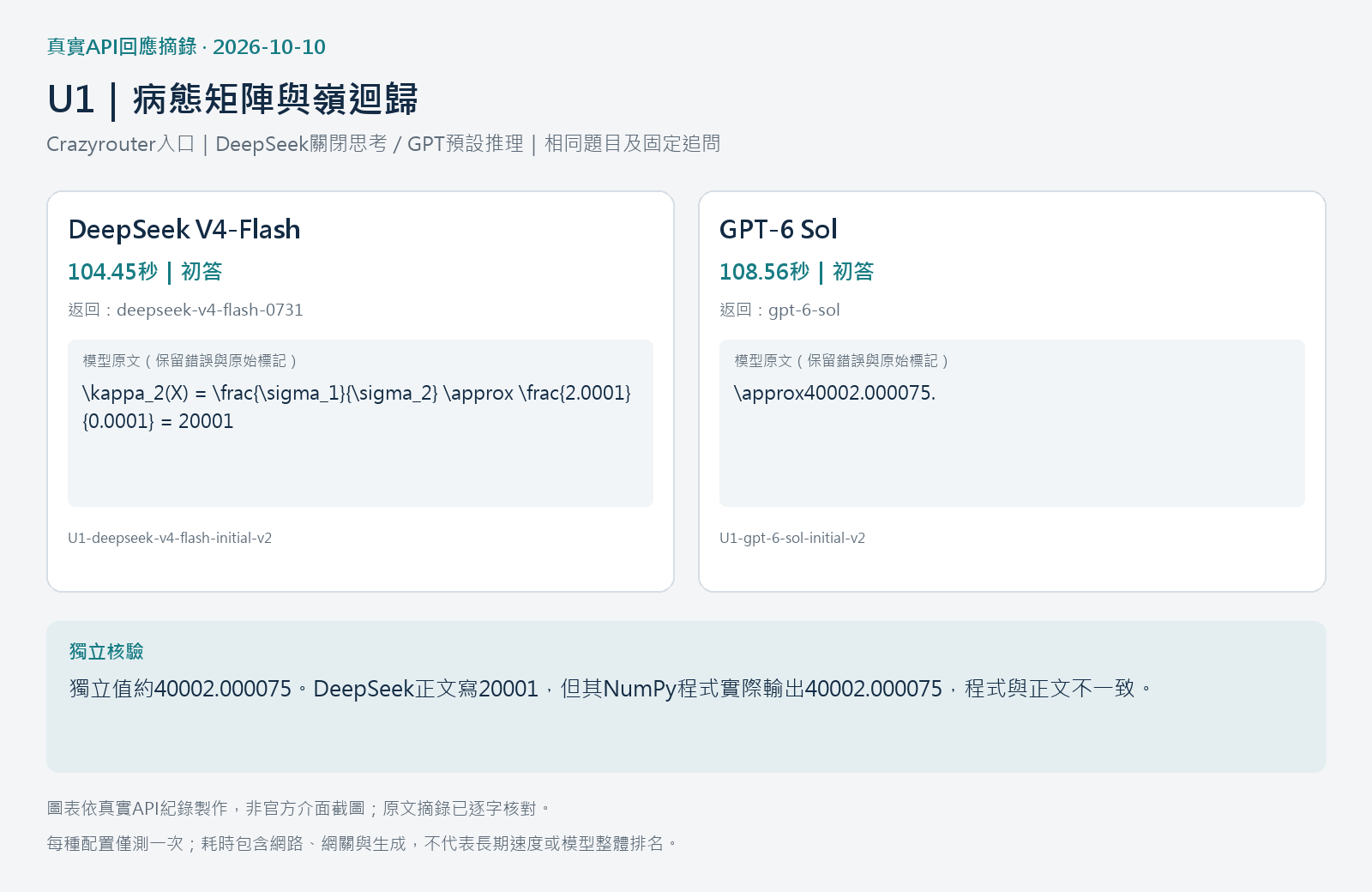1372x892 pixels.
Task: Click the U1-gpt-6-sol-initial-v2 identifier
Action: [792, 538]
